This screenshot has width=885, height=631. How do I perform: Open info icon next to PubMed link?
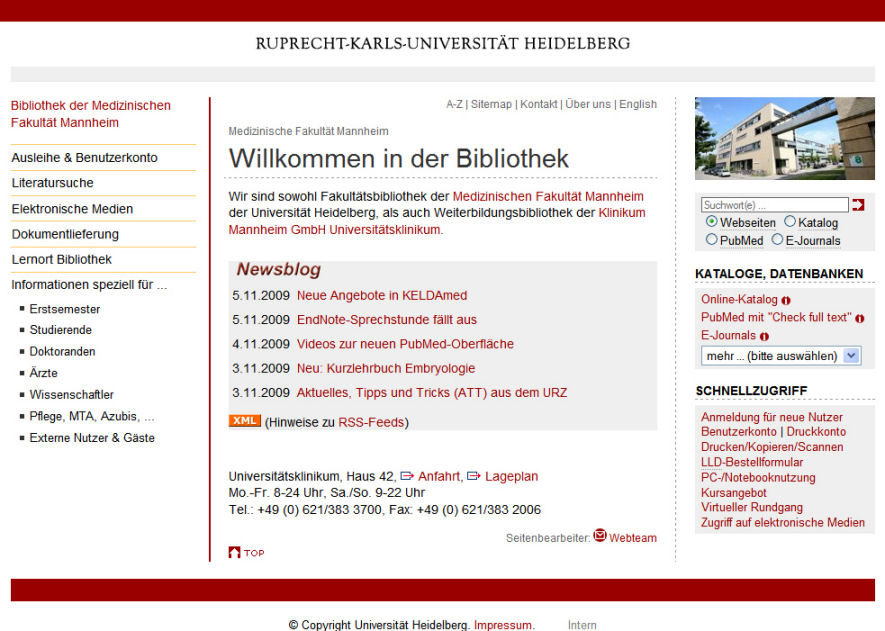(860, 318)
